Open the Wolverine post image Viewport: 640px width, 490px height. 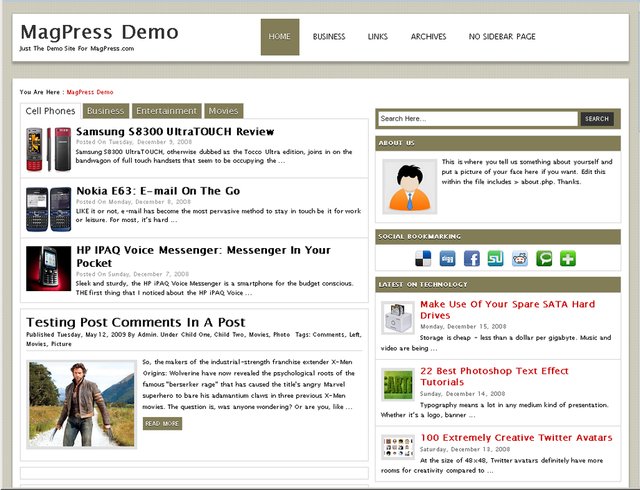tap(81, 404)
